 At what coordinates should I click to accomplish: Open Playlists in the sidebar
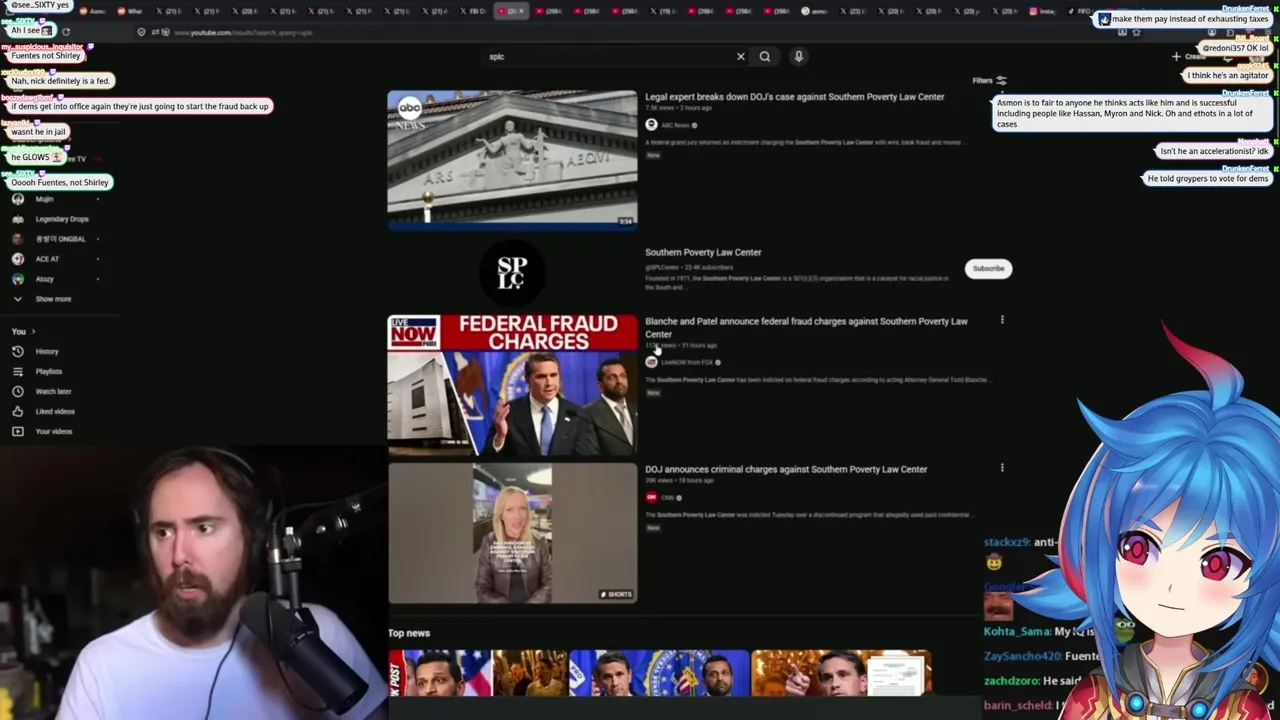[48, 371]
